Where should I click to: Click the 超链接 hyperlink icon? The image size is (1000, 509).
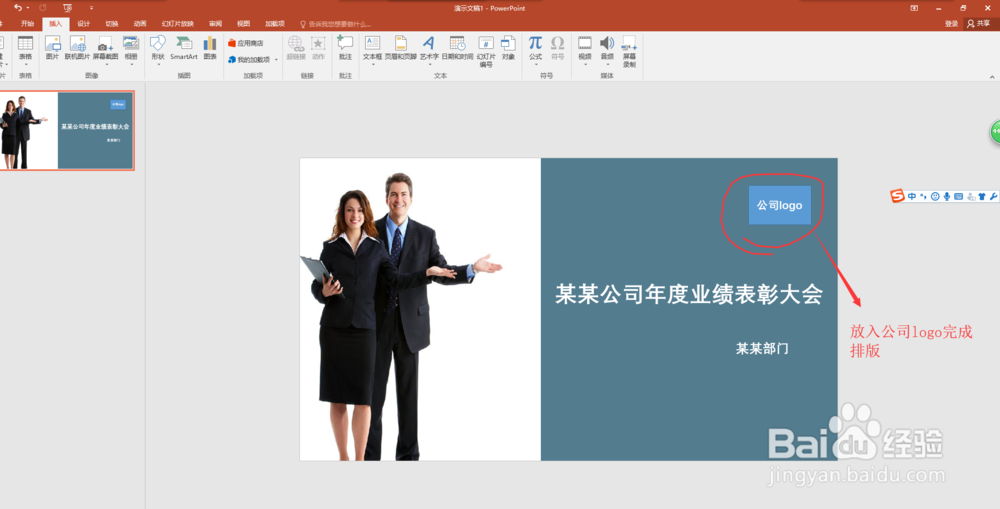[x=295, y=48]
